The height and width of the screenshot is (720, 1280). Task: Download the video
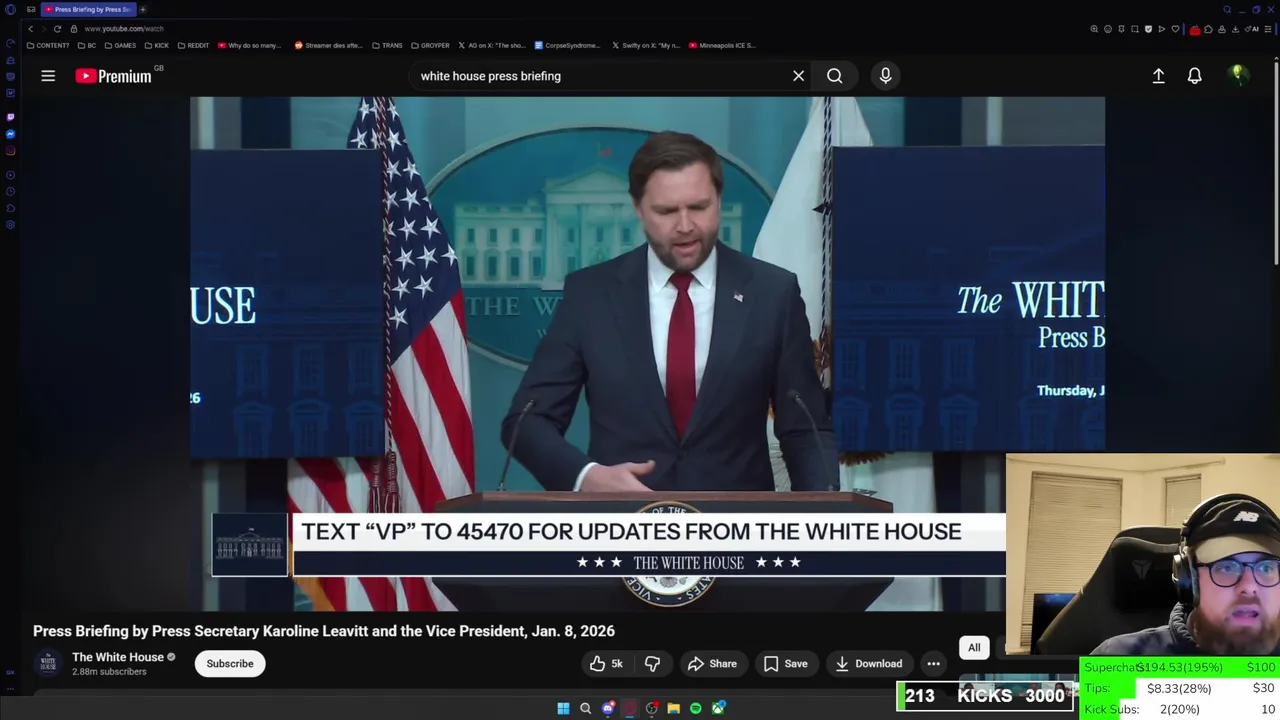[x=868, y=663]
